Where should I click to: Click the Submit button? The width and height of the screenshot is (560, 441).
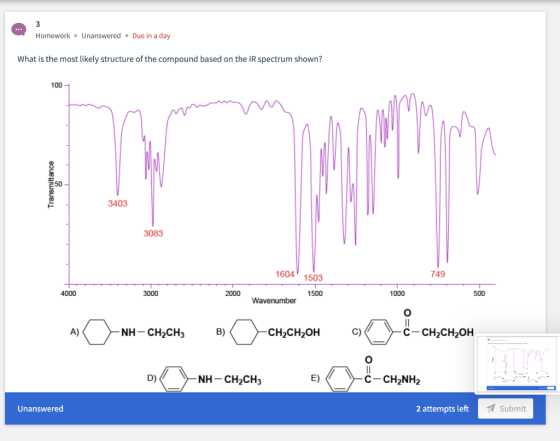point(505,409)
